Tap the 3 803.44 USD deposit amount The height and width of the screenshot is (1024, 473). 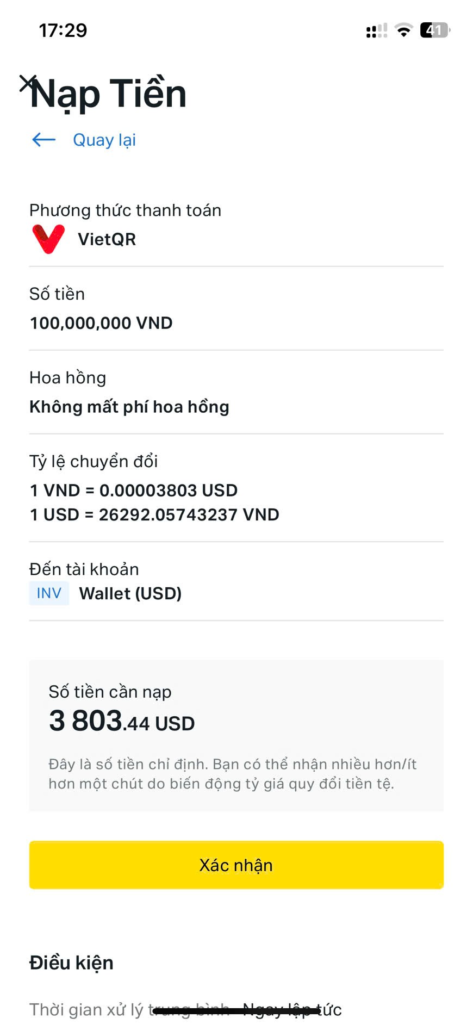tap(122, 722)
